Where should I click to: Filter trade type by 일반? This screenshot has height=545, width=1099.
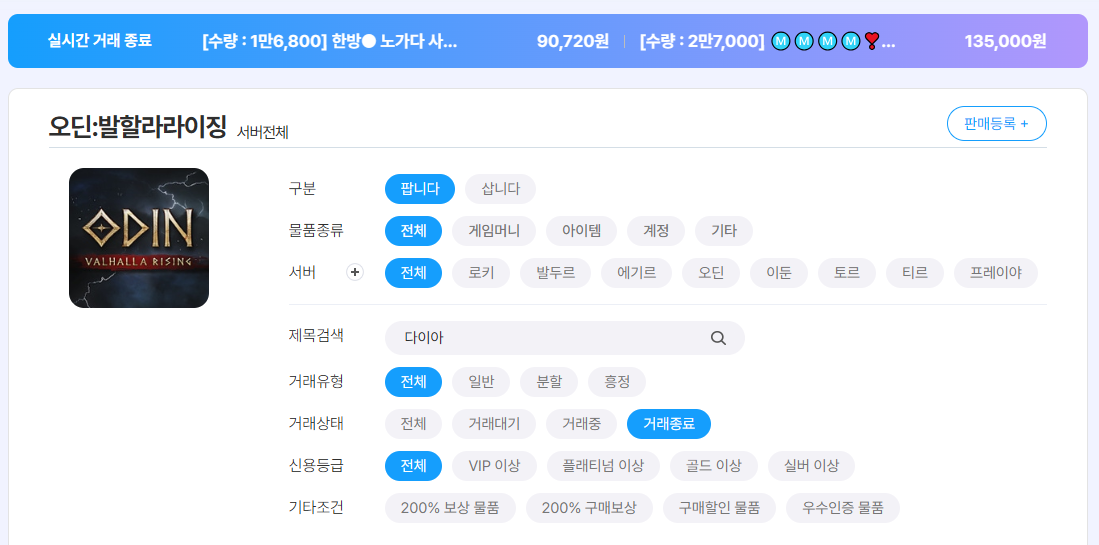[x=481, y=382]
